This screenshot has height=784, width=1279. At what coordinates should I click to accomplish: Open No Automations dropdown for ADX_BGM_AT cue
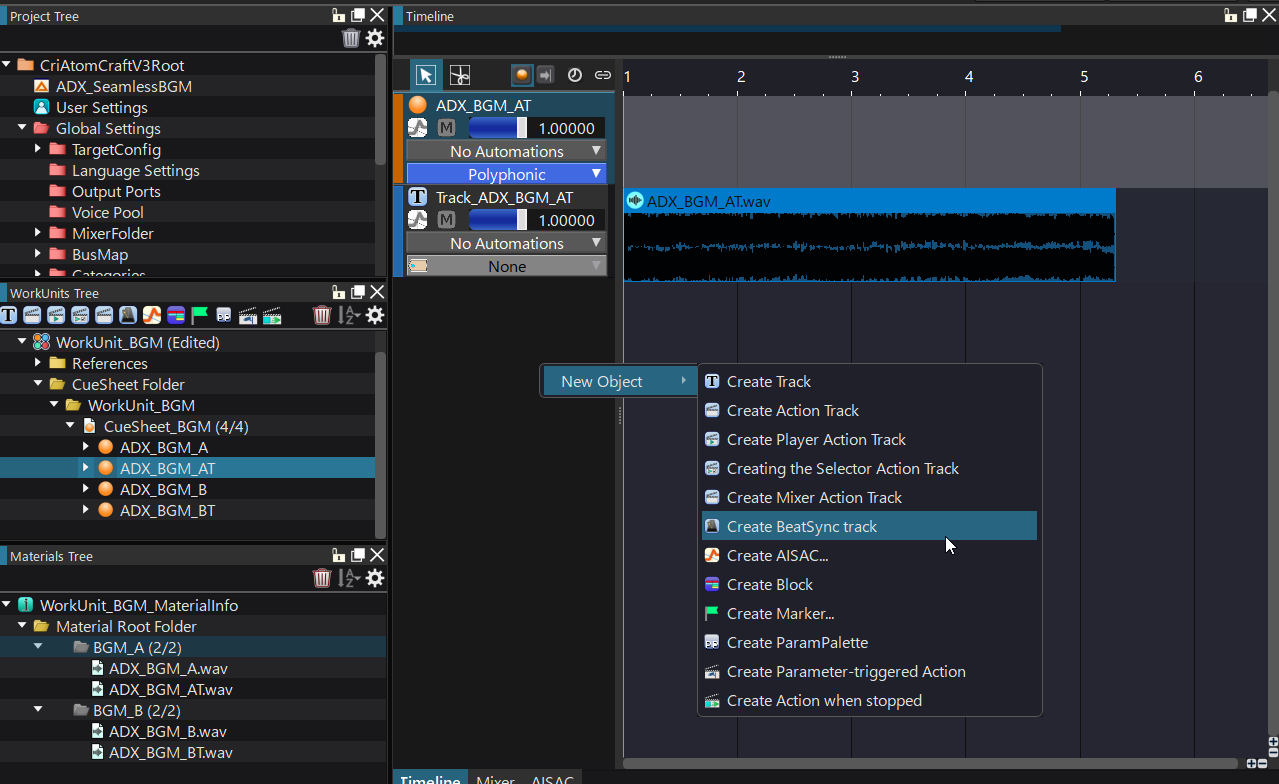click(x=506, y=151)
